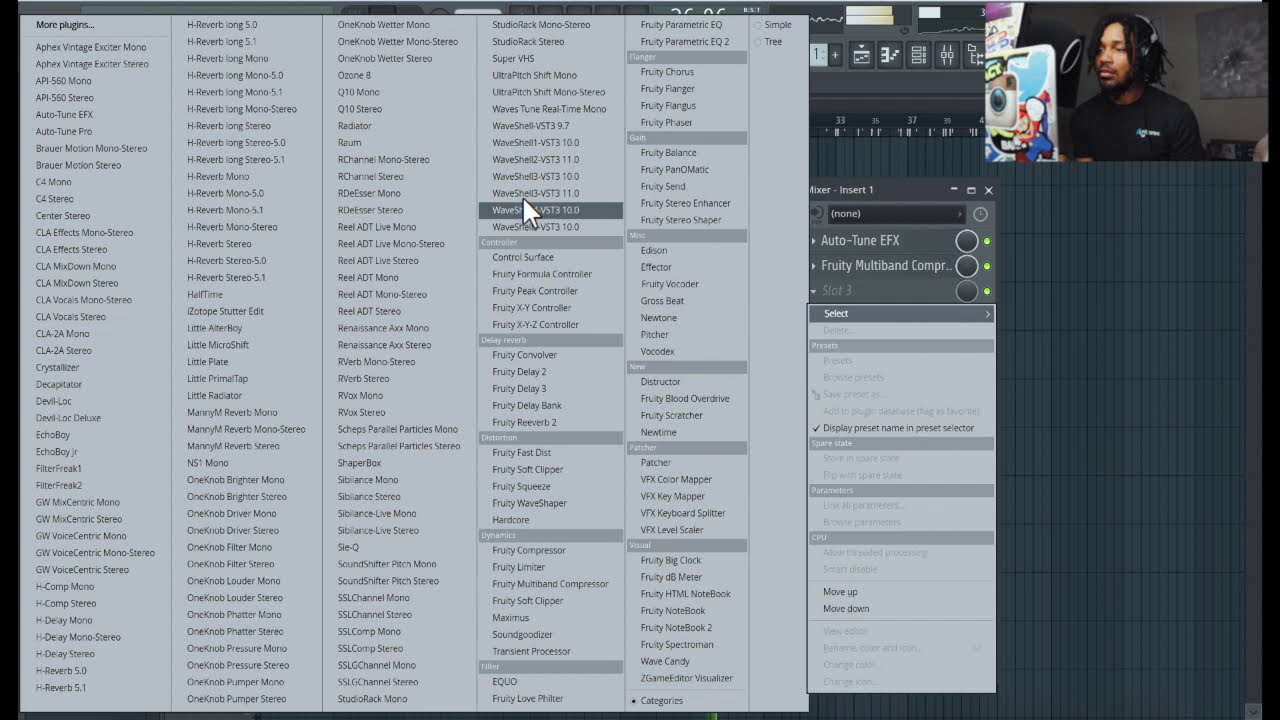Select Fruity Parametric EQ 2 plugin
The image size is (1280, 720).
coord(685,42)
